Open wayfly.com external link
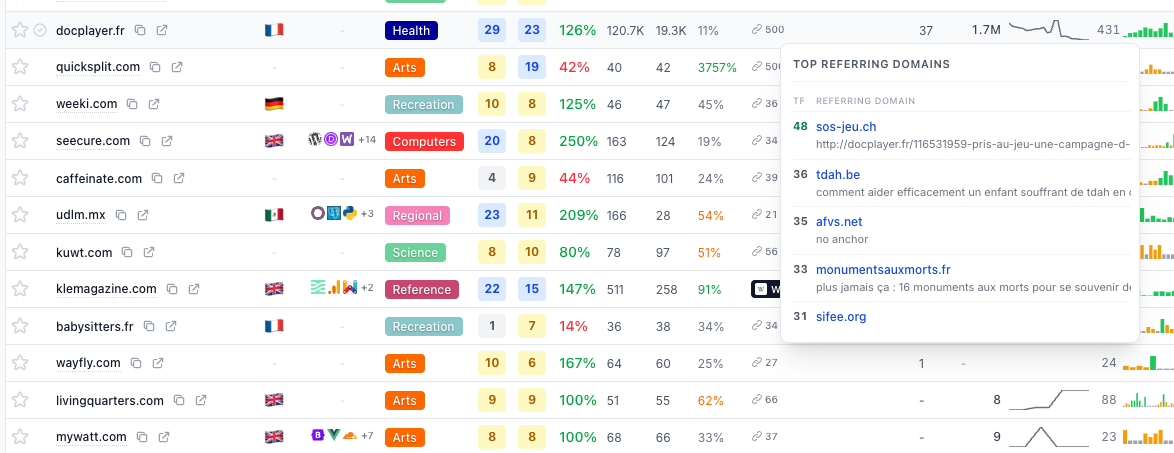This screenshot has width=1174, height=453. (x=157, y=363)
